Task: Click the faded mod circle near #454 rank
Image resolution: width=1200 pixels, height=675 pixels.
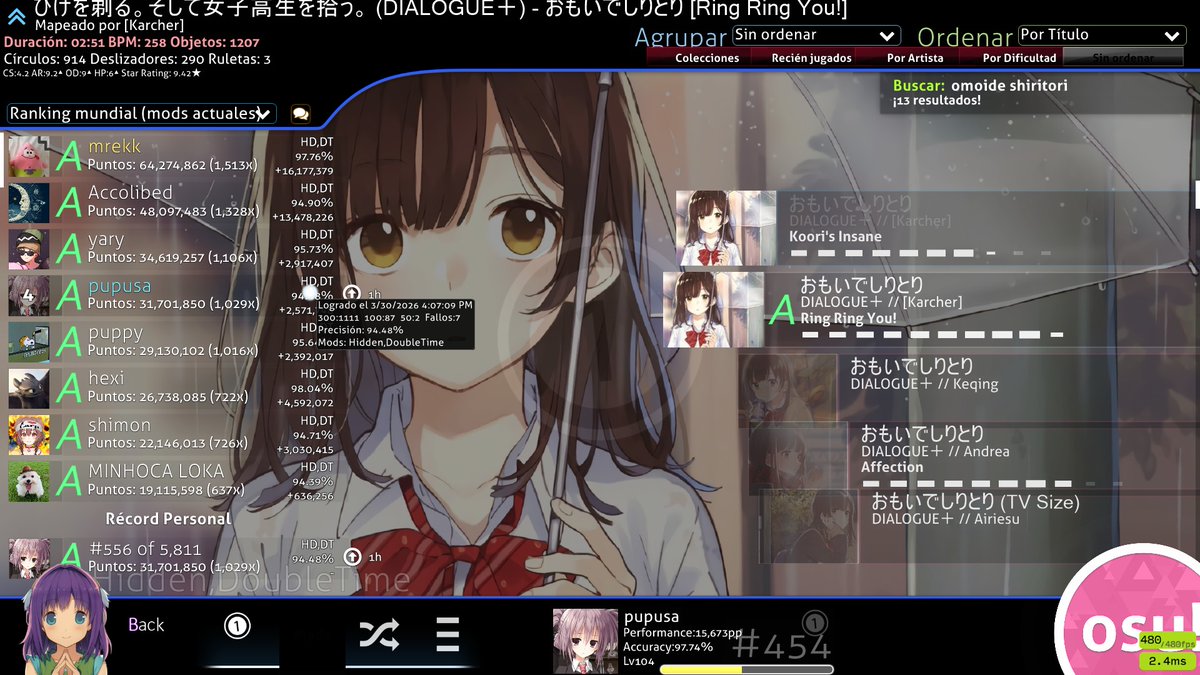Action: [x=815, y=623]
